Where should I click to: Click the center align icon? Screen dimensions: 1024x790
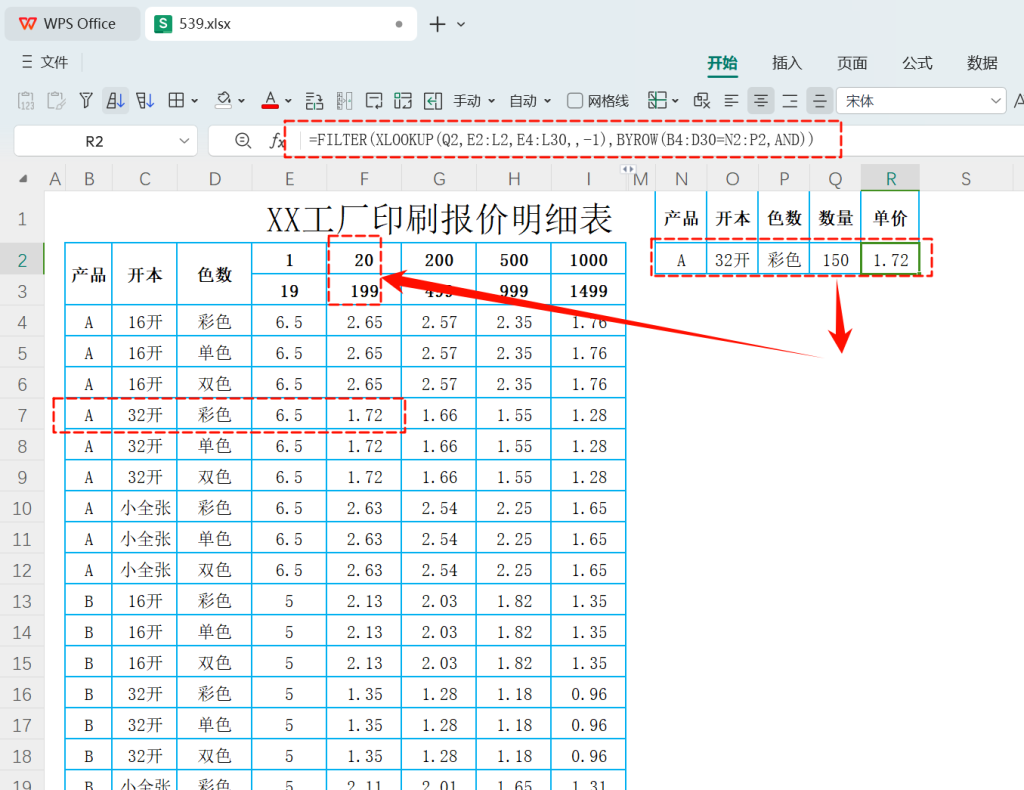(x=761, y=101)
